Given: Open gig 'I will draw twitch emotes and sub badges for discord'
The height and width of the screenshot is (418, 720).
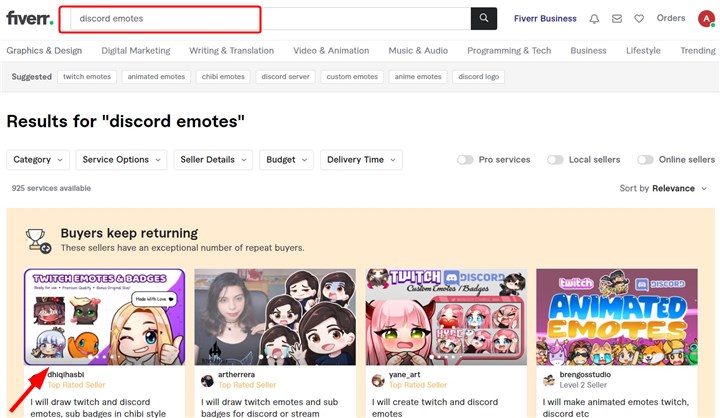Looking at the screenshot, I should [x=270, y=407].
